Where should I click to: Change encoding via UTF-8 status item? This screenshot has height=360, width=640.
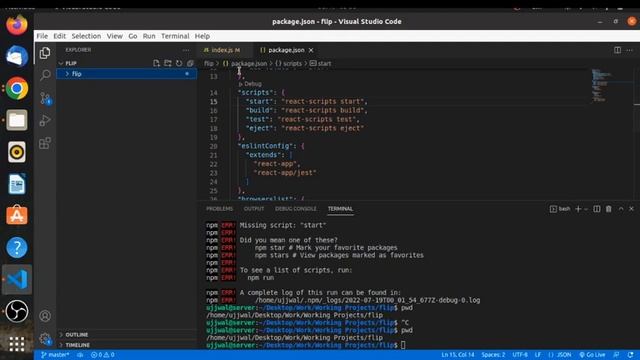[520, 355]
